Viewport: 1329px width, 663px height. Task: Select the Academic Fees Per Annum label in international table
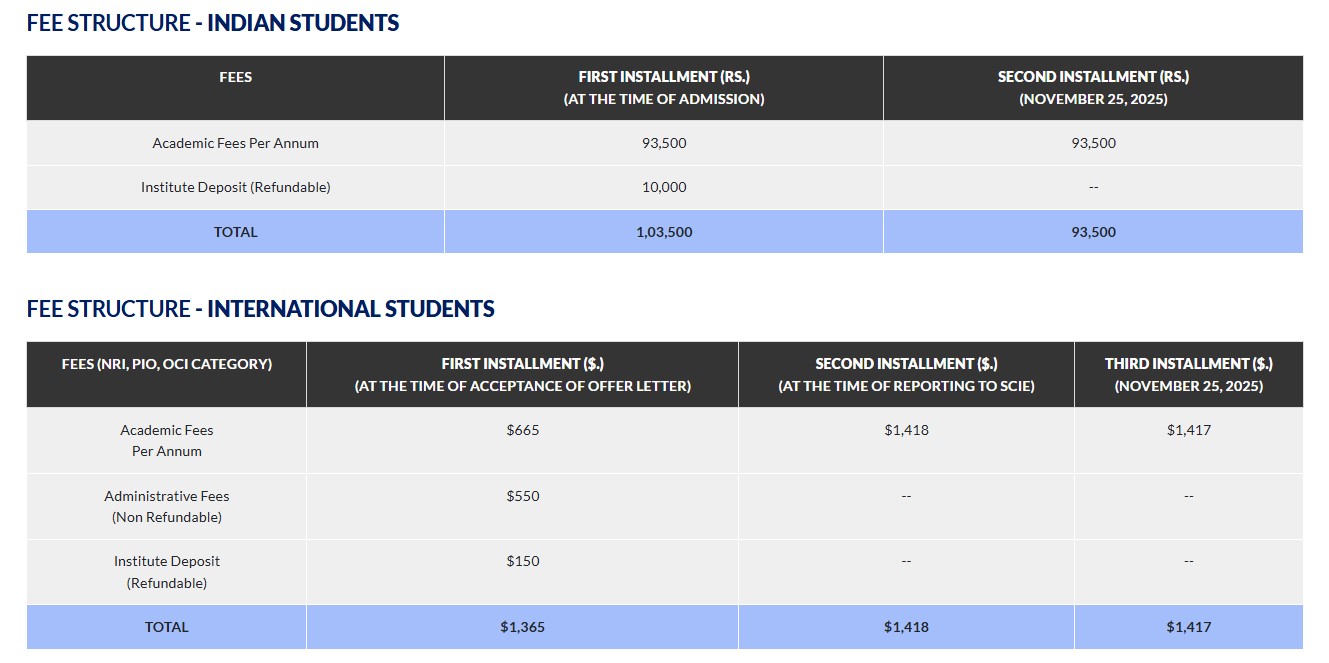tap(167, 440)
